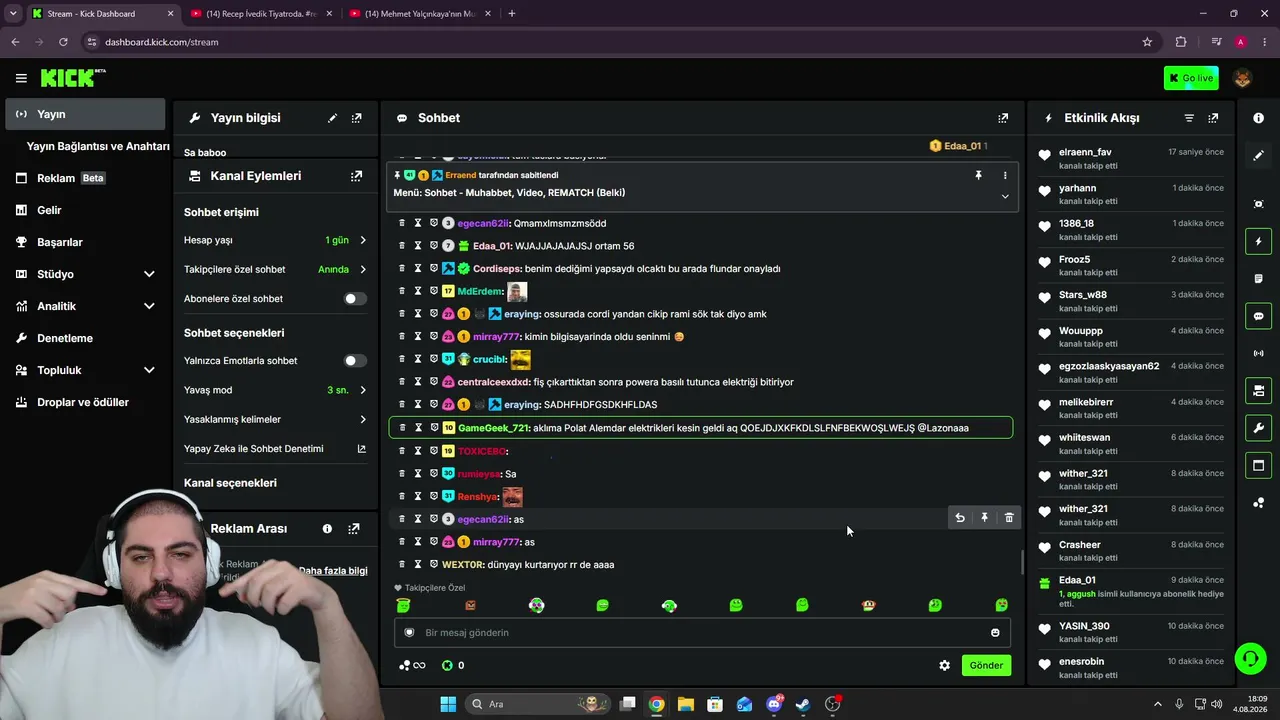Viewport: 1280px width, 720px height.
Task: Expand the Topluluk sidebar section
Action: coord(149,370)
